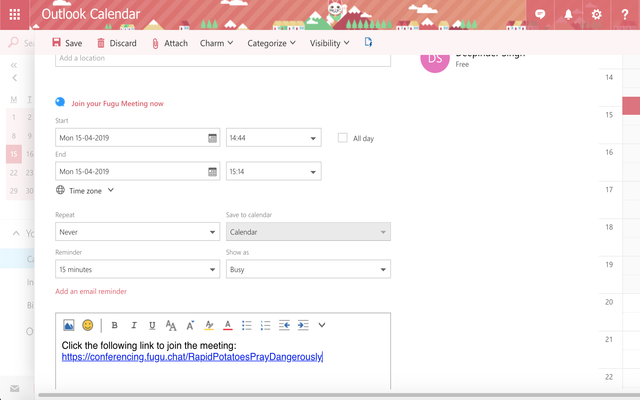Click the notifications bell icon
Screen dimensions: 640x400
click(x=568, y=14)
